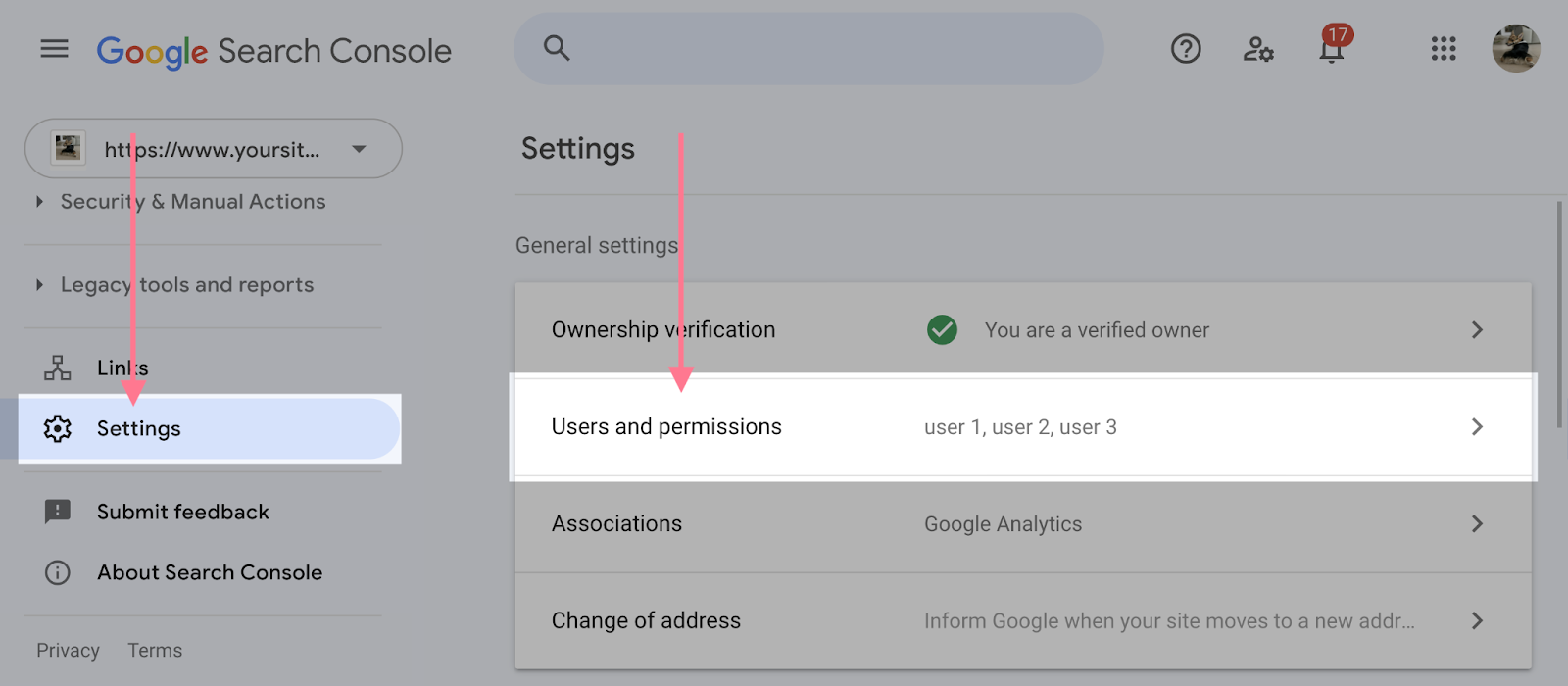This screenshot has width=1568, height=686.
Task: View Ownership verification details via chevron
Action: point(1476,330)
